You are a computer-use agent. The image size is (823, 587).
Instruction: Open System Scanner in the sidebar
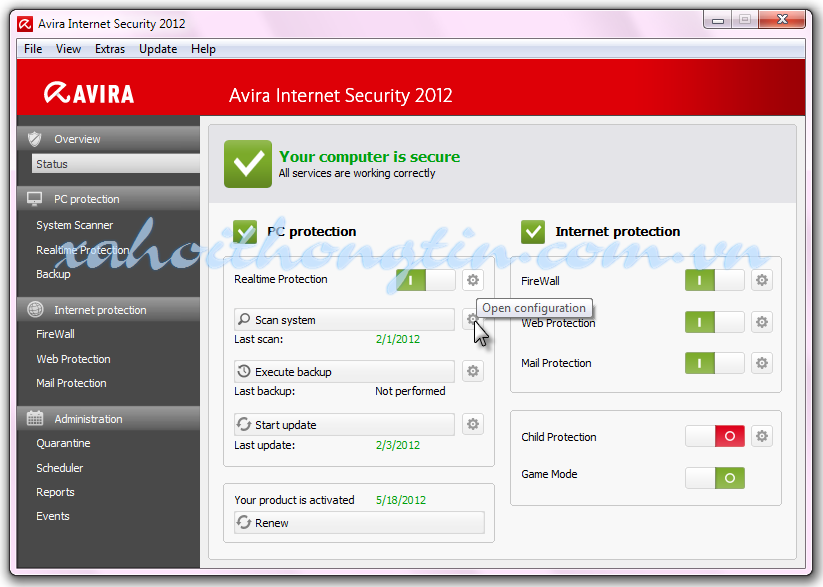click(75, 225)
